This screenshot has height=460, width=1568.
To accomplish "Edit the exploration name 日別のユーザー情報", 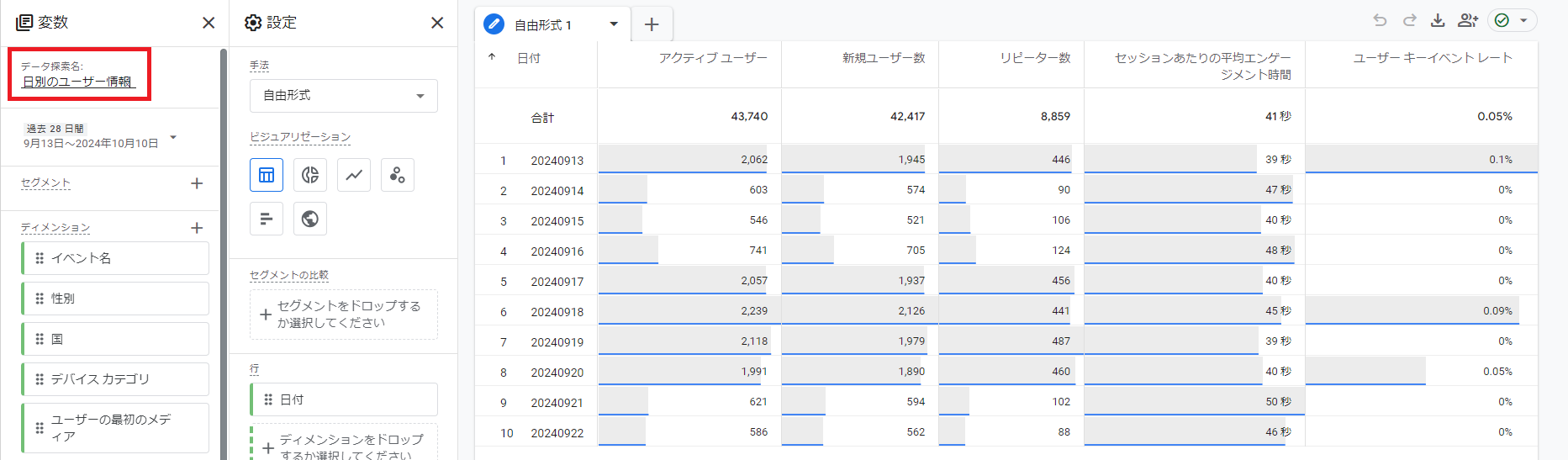I will click(x=77, y=82).
